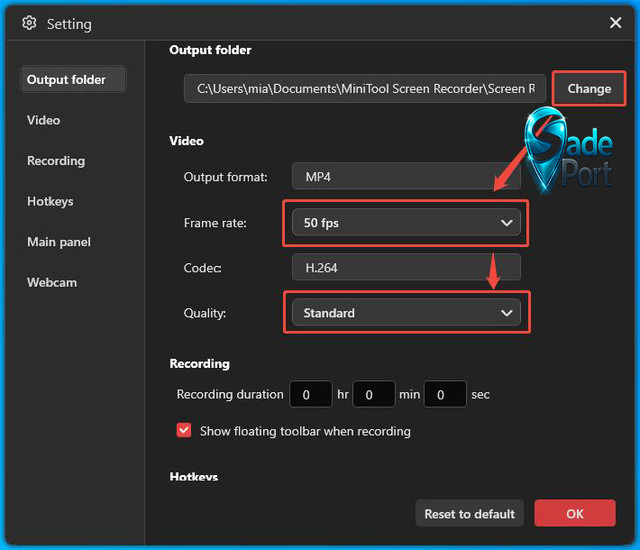The height and width of the screenshot is (550, 640).
Task: Click the Frame rate: label
Action: (215, 223)
